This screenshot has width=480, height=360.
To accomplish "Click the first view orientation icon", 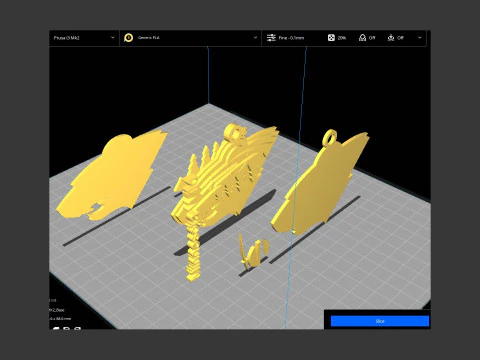I will point(56,328).
